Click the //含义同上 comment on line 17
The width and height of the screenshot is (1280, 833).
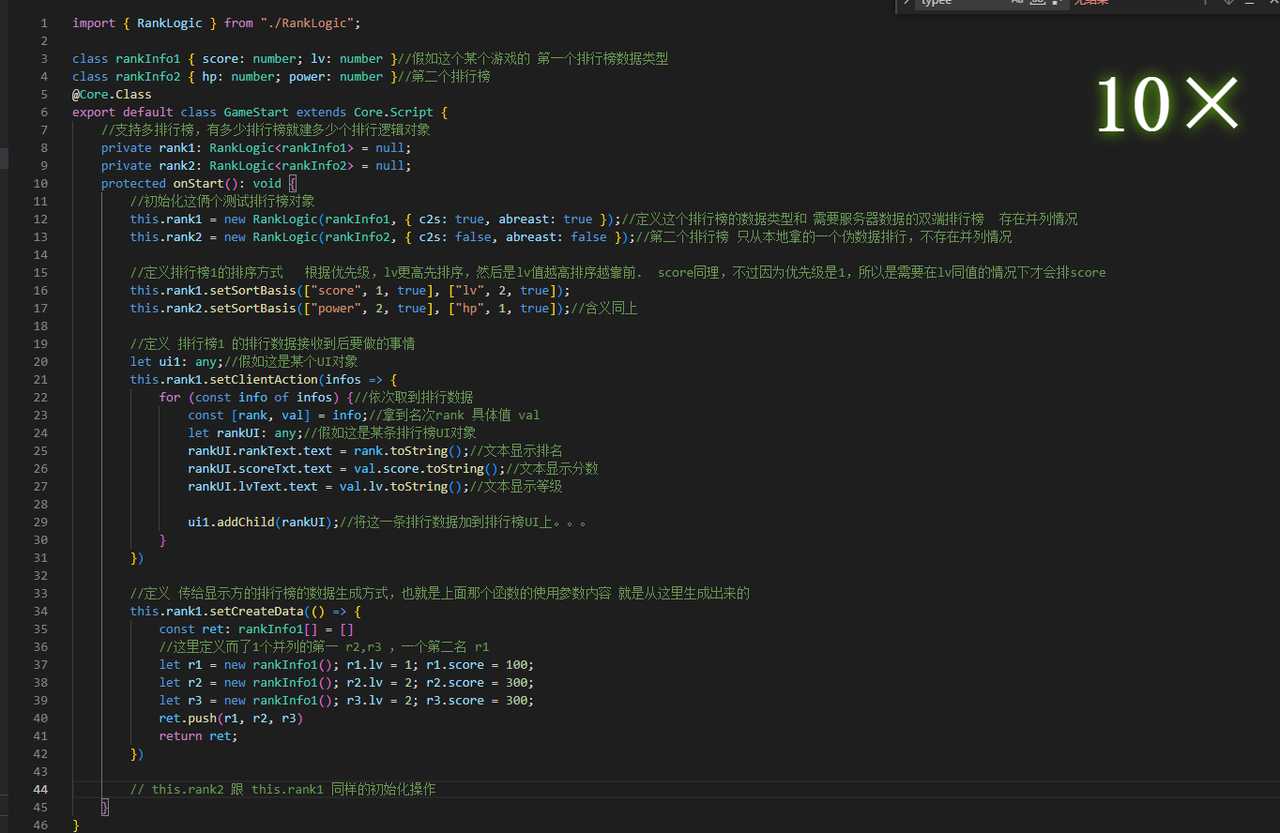[x=604, y=309]
